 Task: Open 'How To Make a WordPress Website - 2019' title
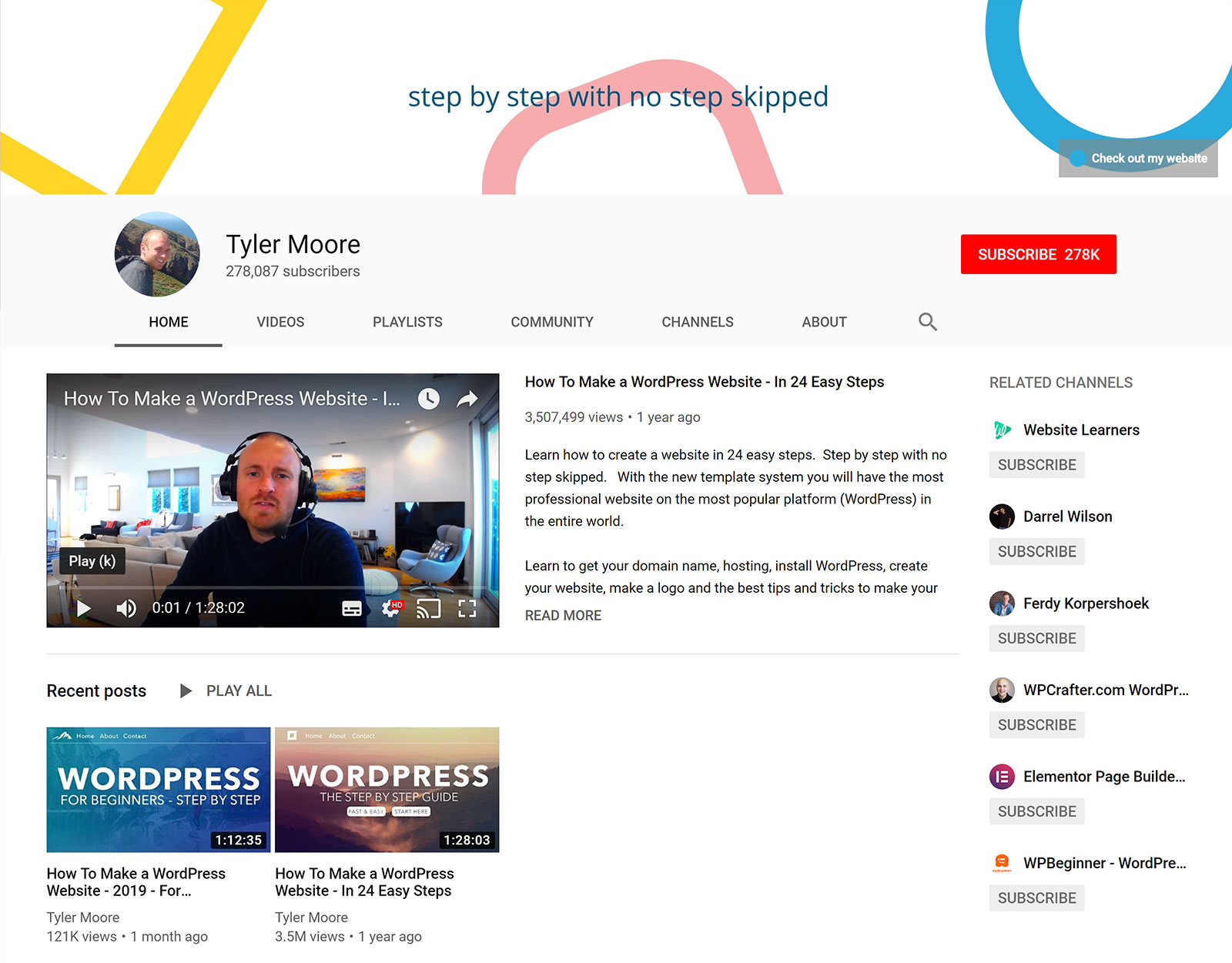[136, 882]
